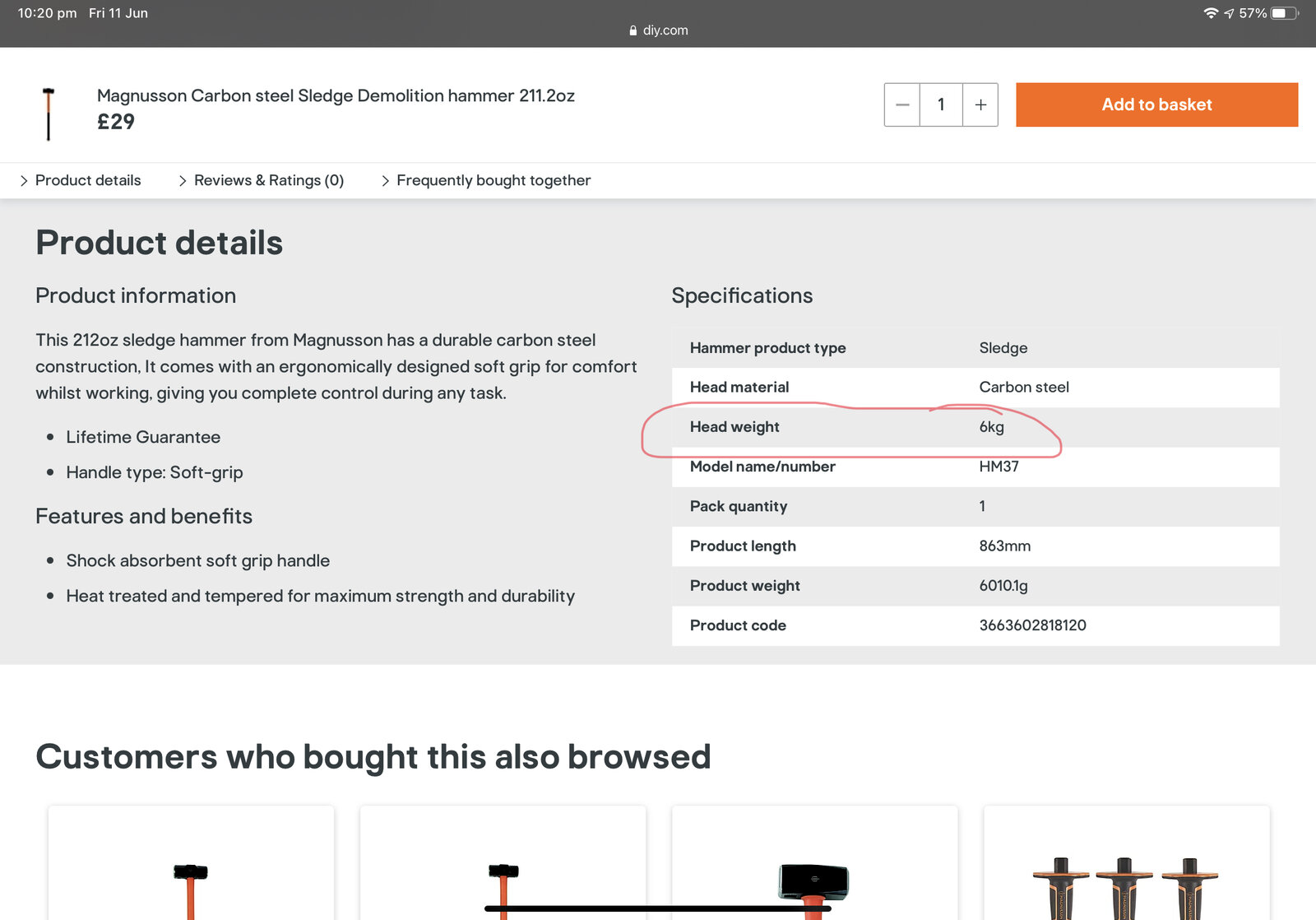Image resolution: width=1316 pixels, height=920 pixels.
Task: Tap the quantity input field
Action: (941, 105)
